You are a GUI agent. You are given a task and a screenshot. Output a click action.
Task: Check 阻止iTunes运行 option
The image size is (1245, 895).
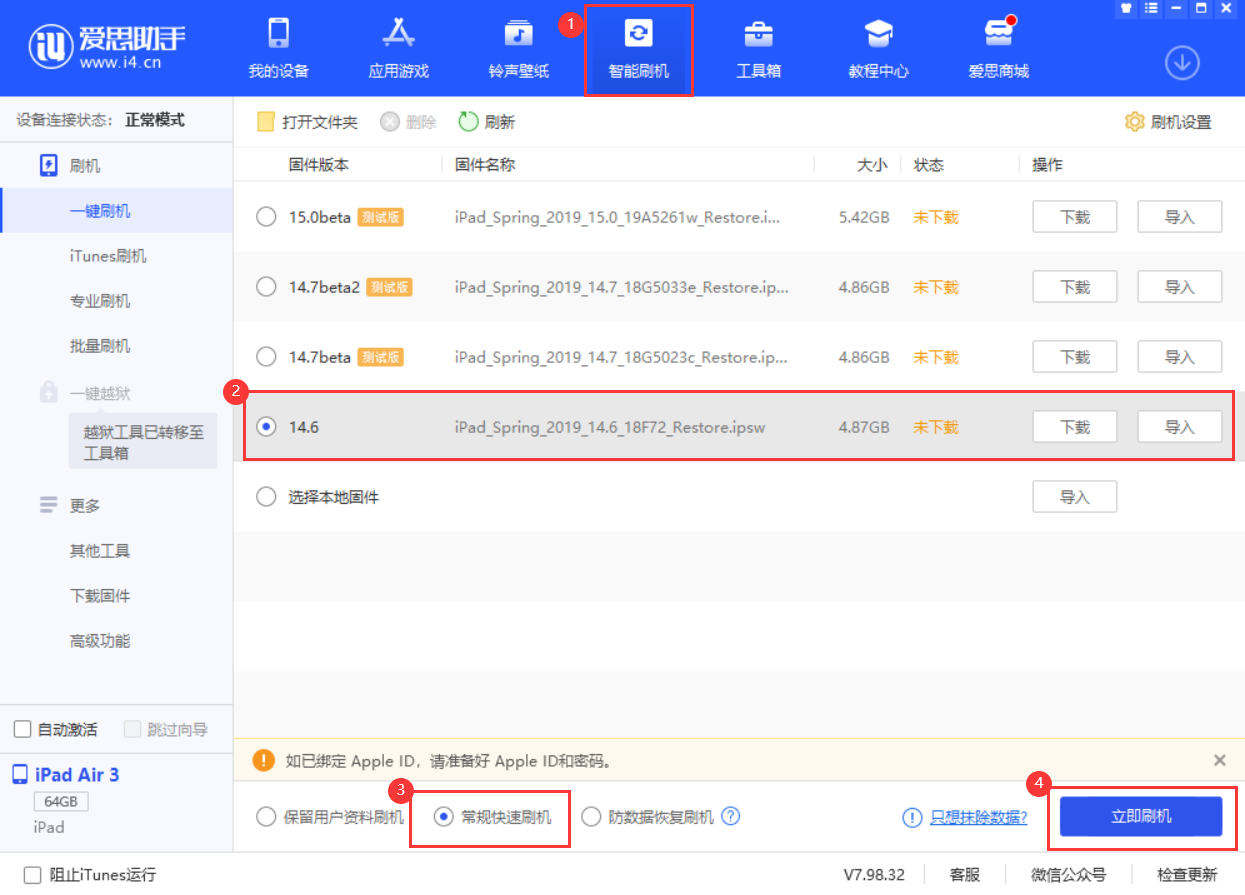[x=33, y=873]
